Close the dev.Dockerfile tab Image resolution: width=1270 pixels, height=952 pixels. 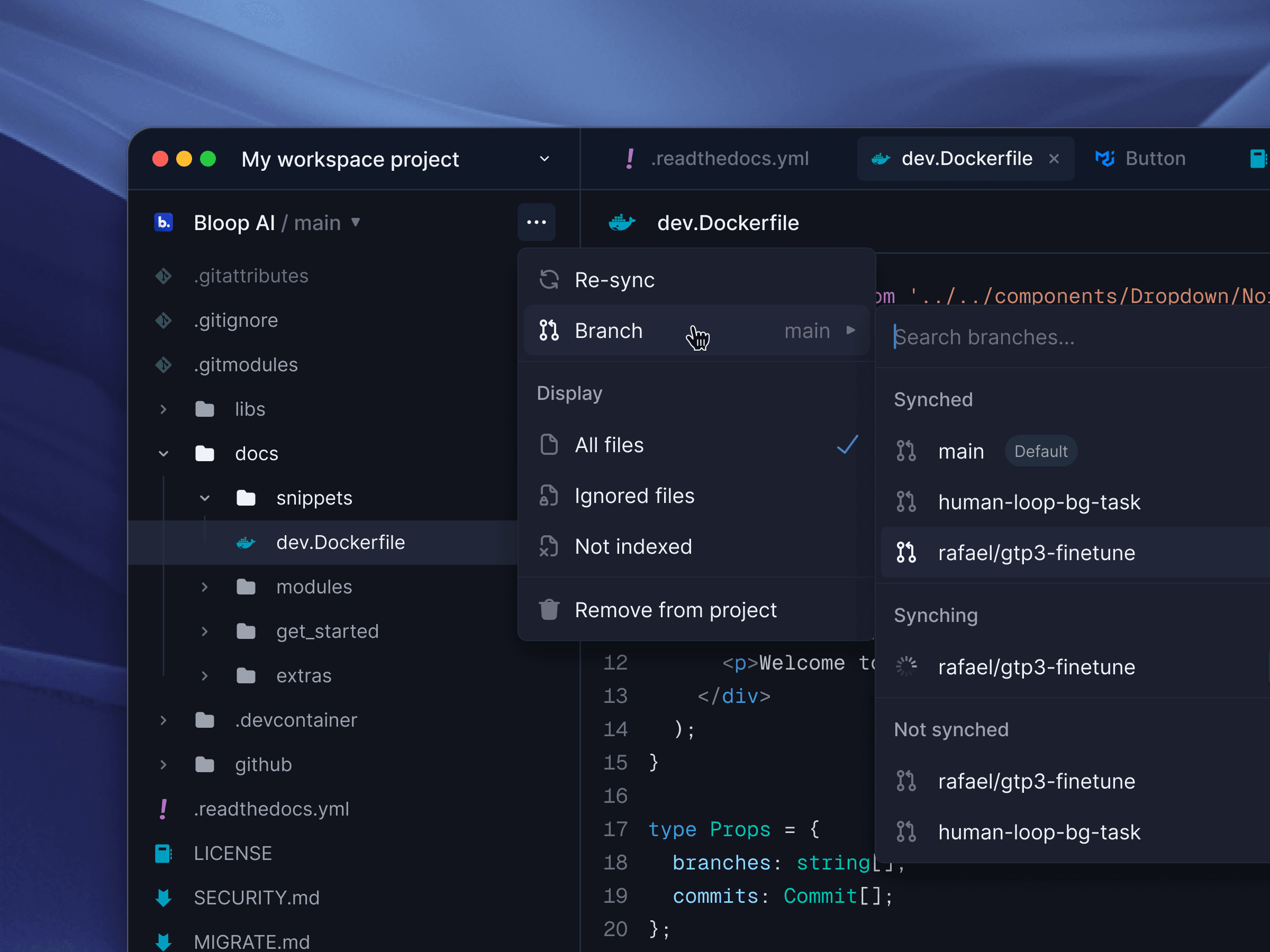point(1054,158)
